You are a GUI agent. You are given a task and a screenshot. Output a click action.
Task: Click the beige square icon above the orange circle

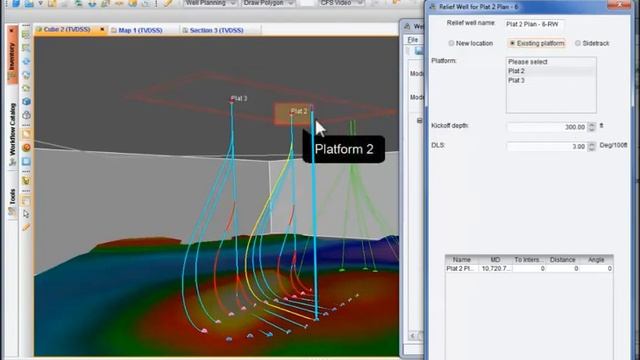click(x=26, y=134)
